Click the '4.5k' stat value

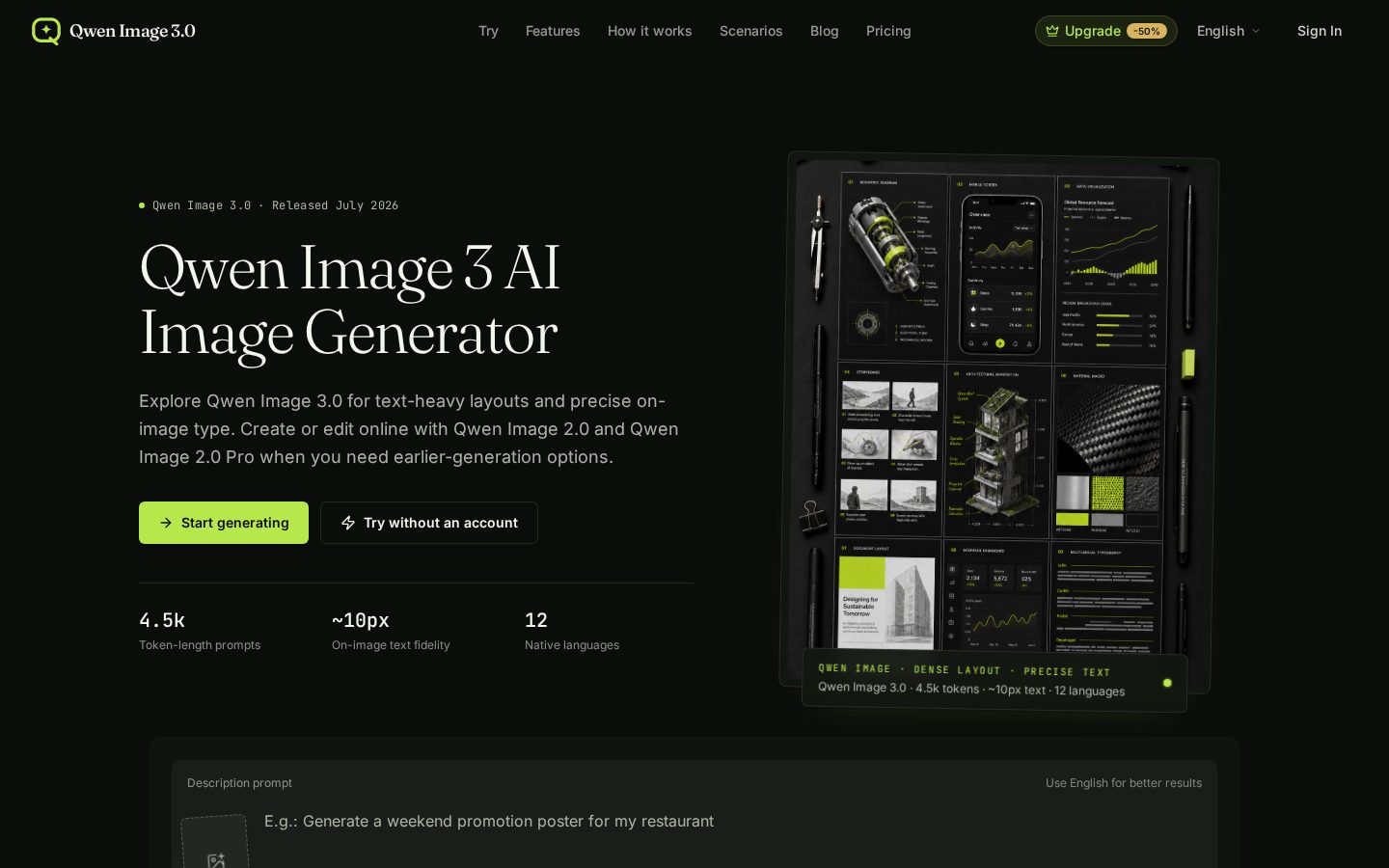[x=162, y=620]
